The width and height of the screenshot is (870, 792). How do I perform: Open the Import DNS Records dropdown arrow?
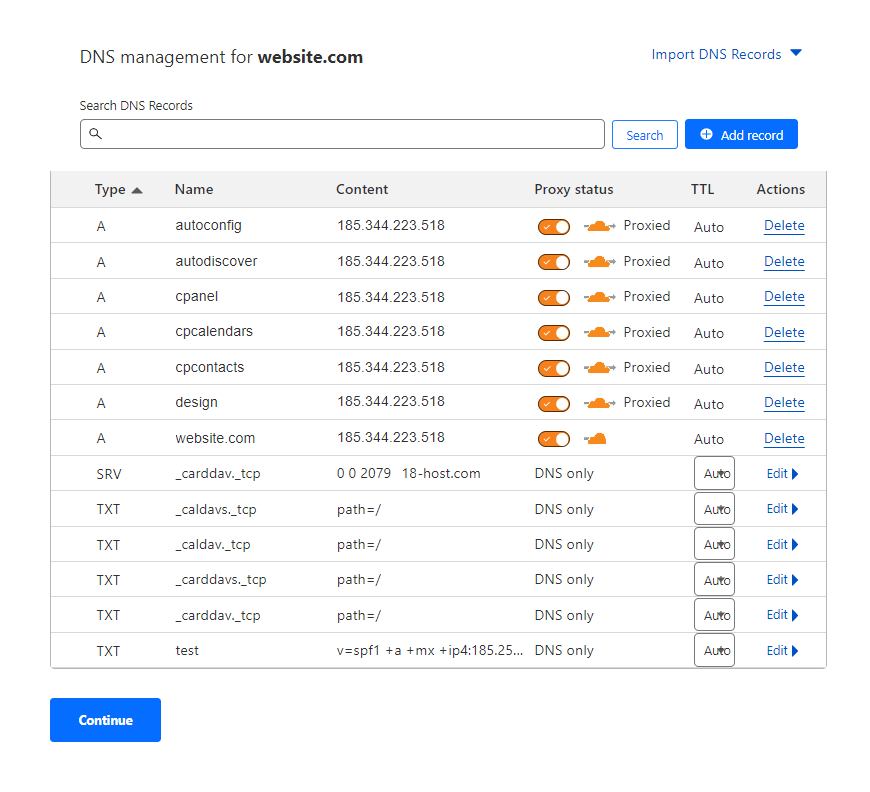pyautogui.click(x=796, y=53)
